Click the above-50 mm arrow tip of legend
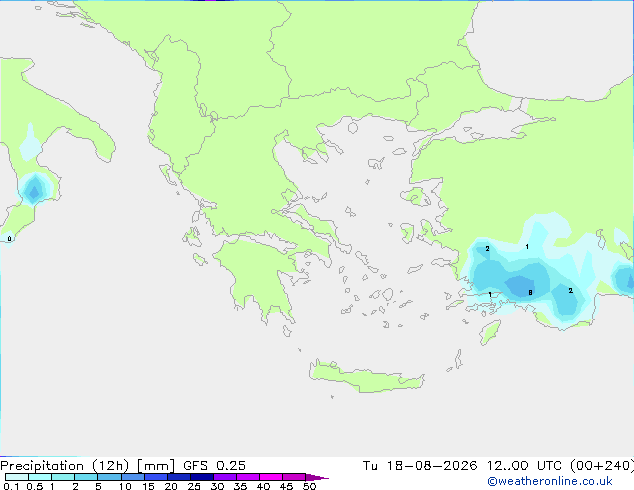Image resolution: width=634 pixels, height=490 pixels. click(317, 477)
